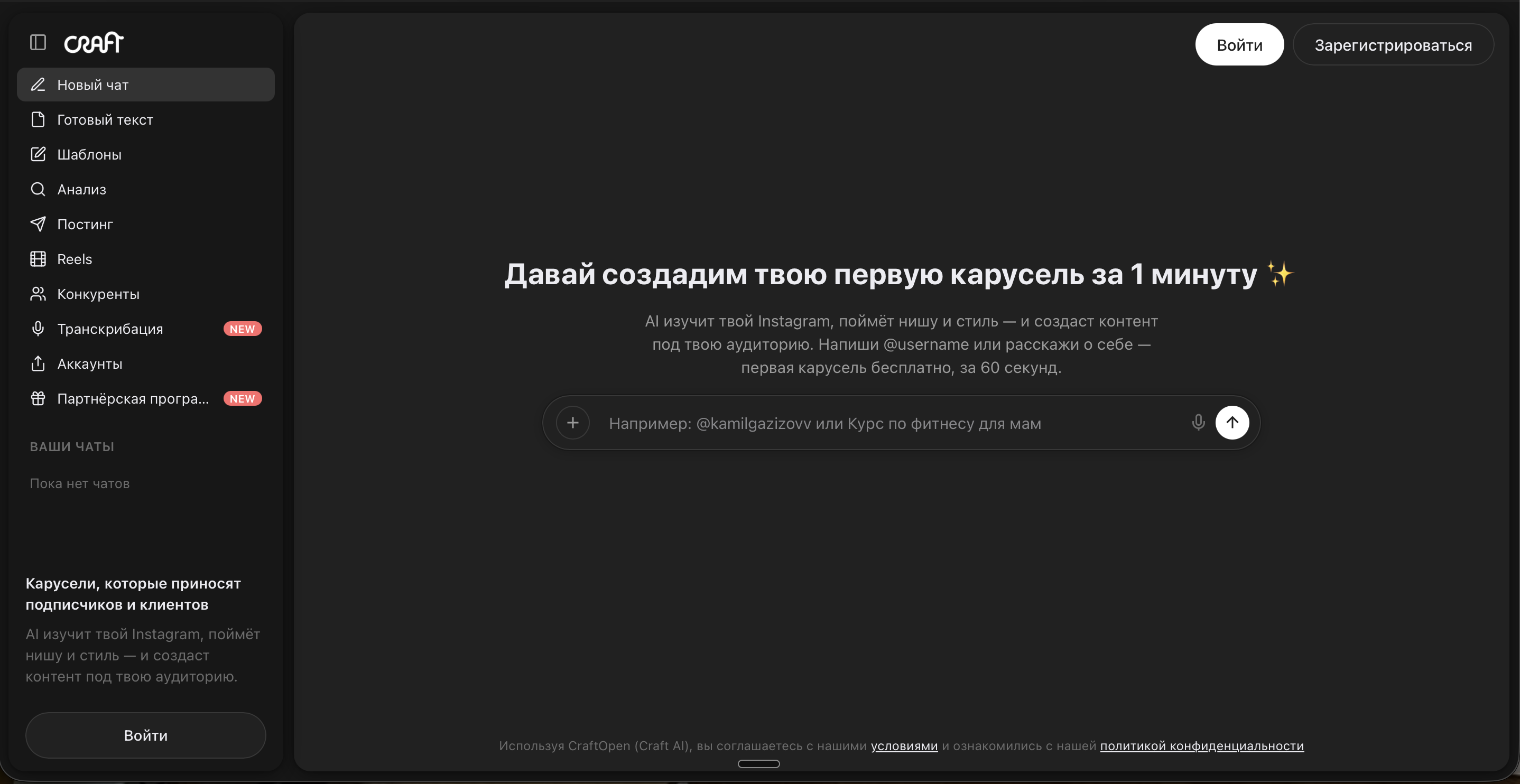This screenshot has width=1520, height=784.
Task: Click the NEW badge next to Партнёрская программа
Action: tap(243, 399)
